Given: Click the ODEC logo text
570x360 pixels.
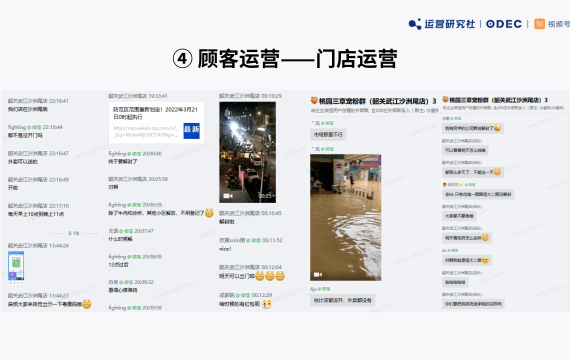Looking at the screenshot, I should click(x=504, y=24).
